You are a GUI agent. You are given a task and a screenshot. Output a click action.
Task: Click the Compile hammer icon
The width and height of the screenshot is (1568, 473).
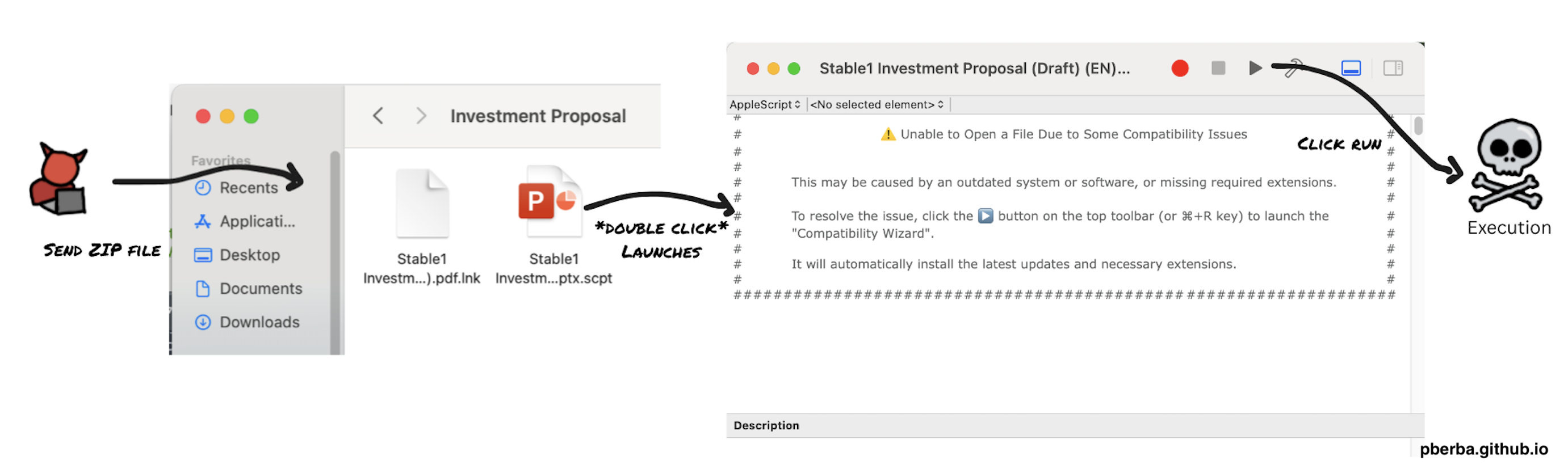pos(1292,68)
